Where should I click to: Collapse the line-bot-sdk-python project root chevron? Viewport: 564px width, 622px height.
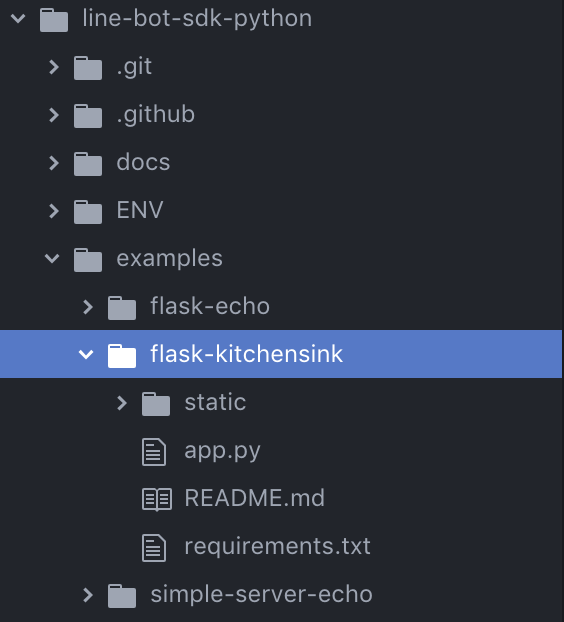click(x=18, y=18)
